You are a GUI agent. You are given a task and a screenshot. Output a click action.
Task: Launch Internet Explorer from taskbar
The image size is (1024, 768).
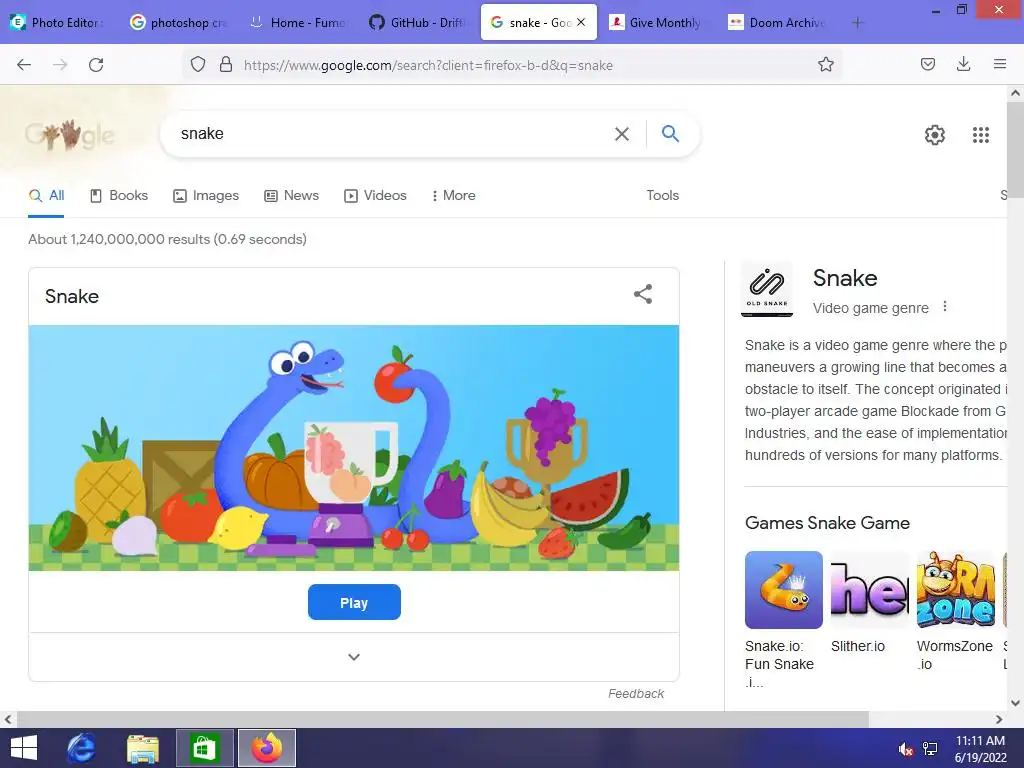82,748
